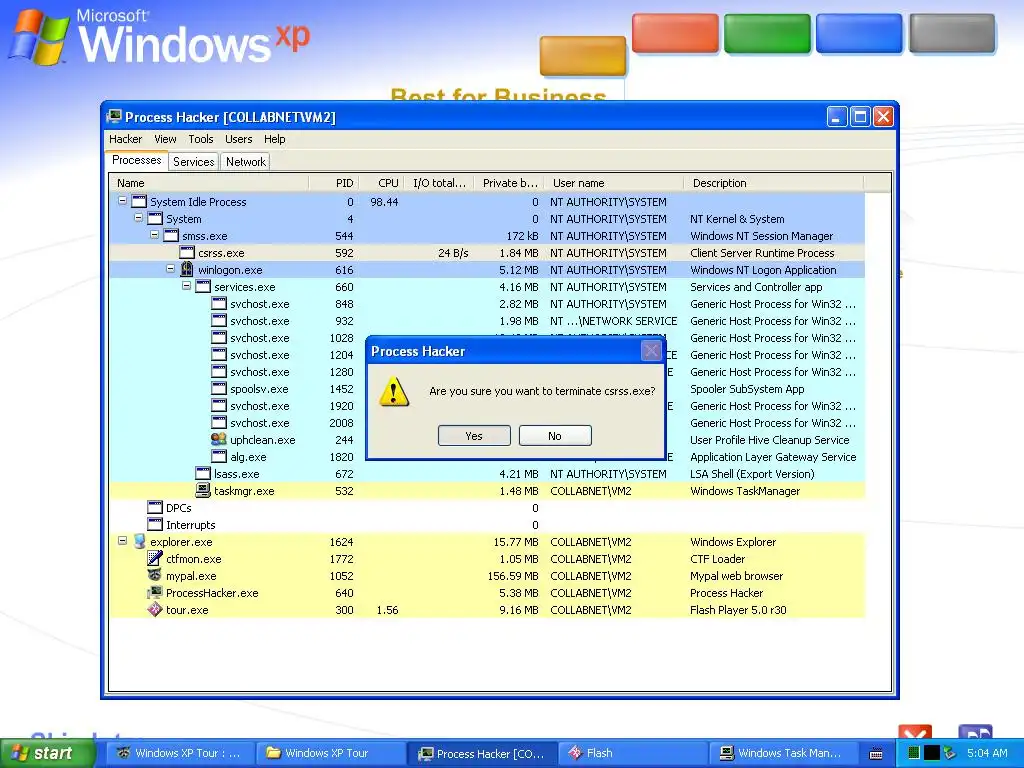Click the taskmgr.exe process icon
Image resolution: width=1024 pixels, height=768 pixels.
203,490
